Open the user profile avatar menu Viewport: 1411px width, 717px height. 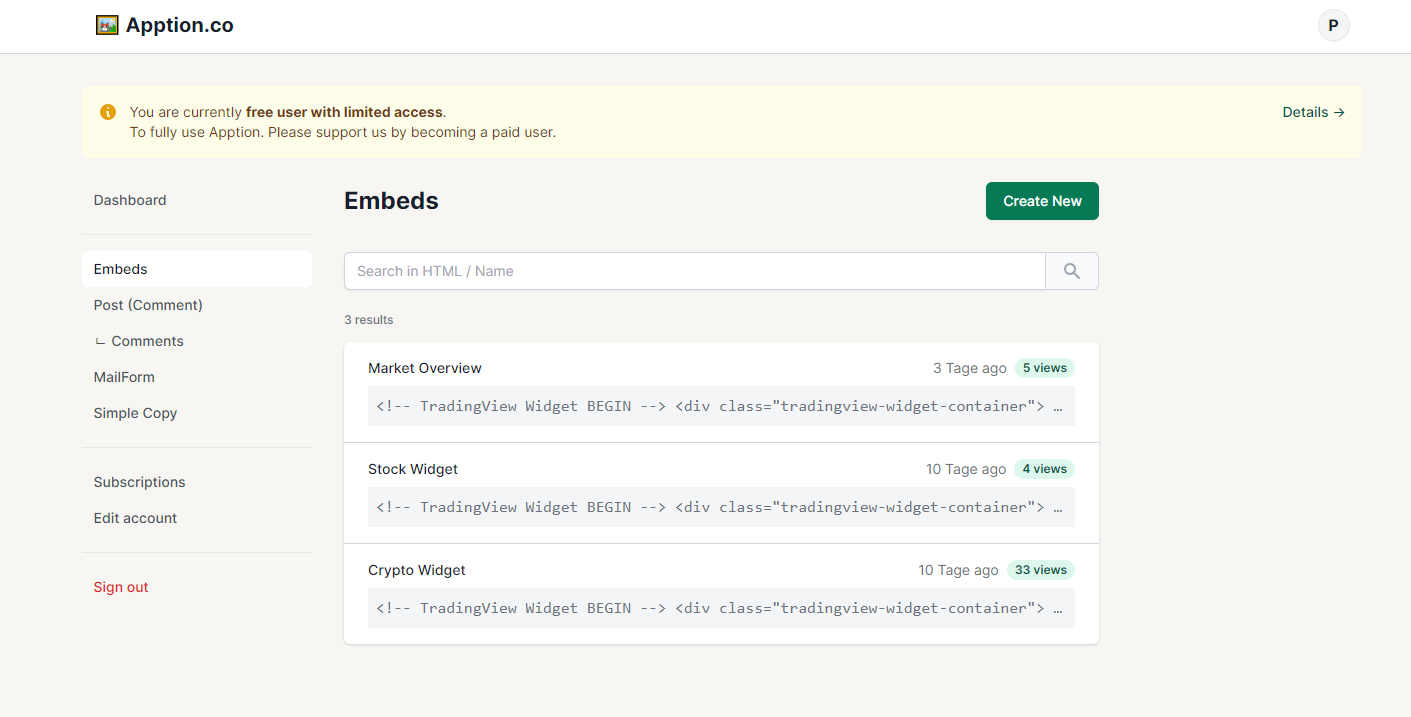click(x=1333, y=25)
